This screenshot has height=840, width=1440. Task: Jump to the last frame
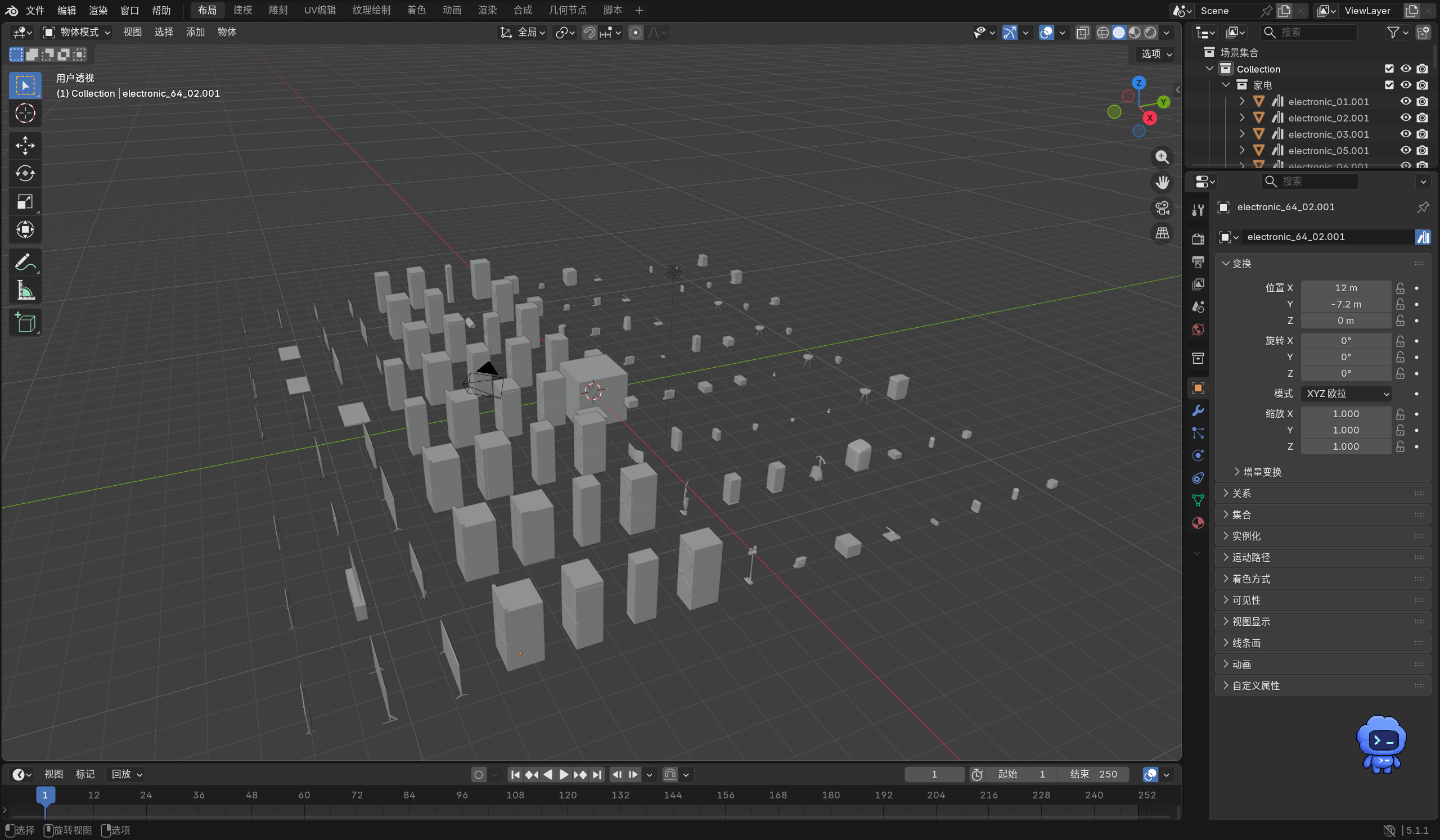pyautogui.click(x=597, y=774)
